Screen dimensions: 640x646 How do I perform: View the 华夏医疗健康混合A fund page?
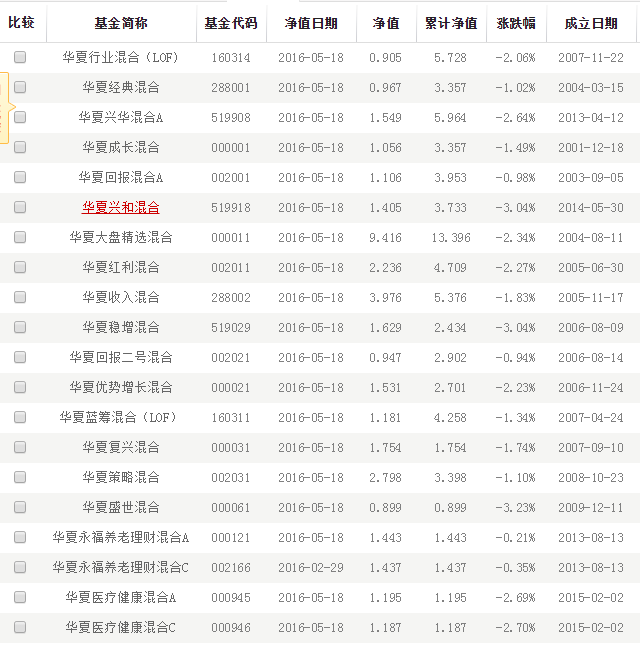click(x=121, y=597)
